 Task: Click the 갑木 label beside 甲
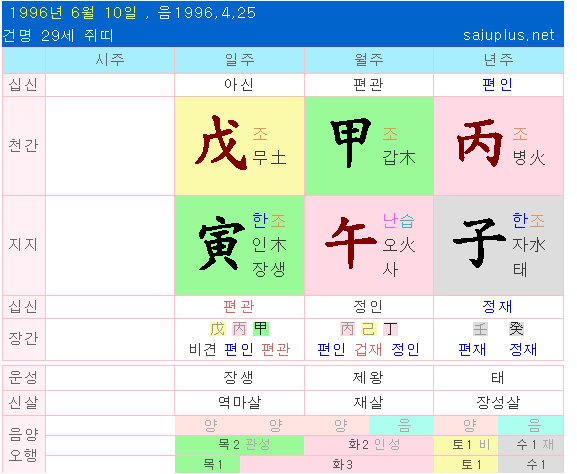399,158
